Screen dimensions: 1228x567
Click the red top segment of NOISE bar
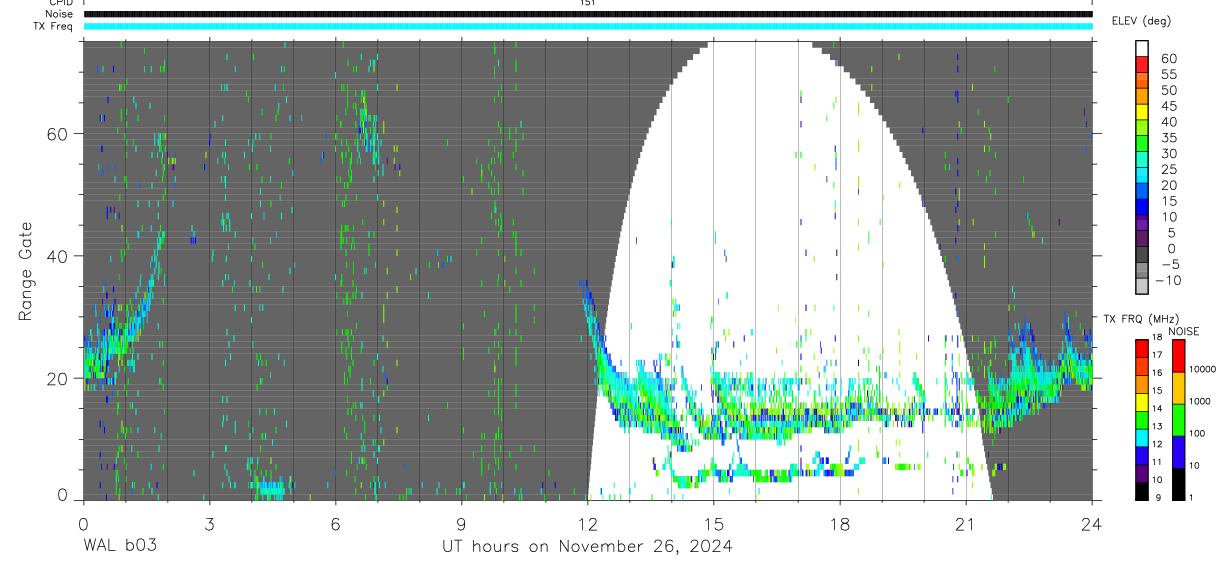click(1178, 355)
